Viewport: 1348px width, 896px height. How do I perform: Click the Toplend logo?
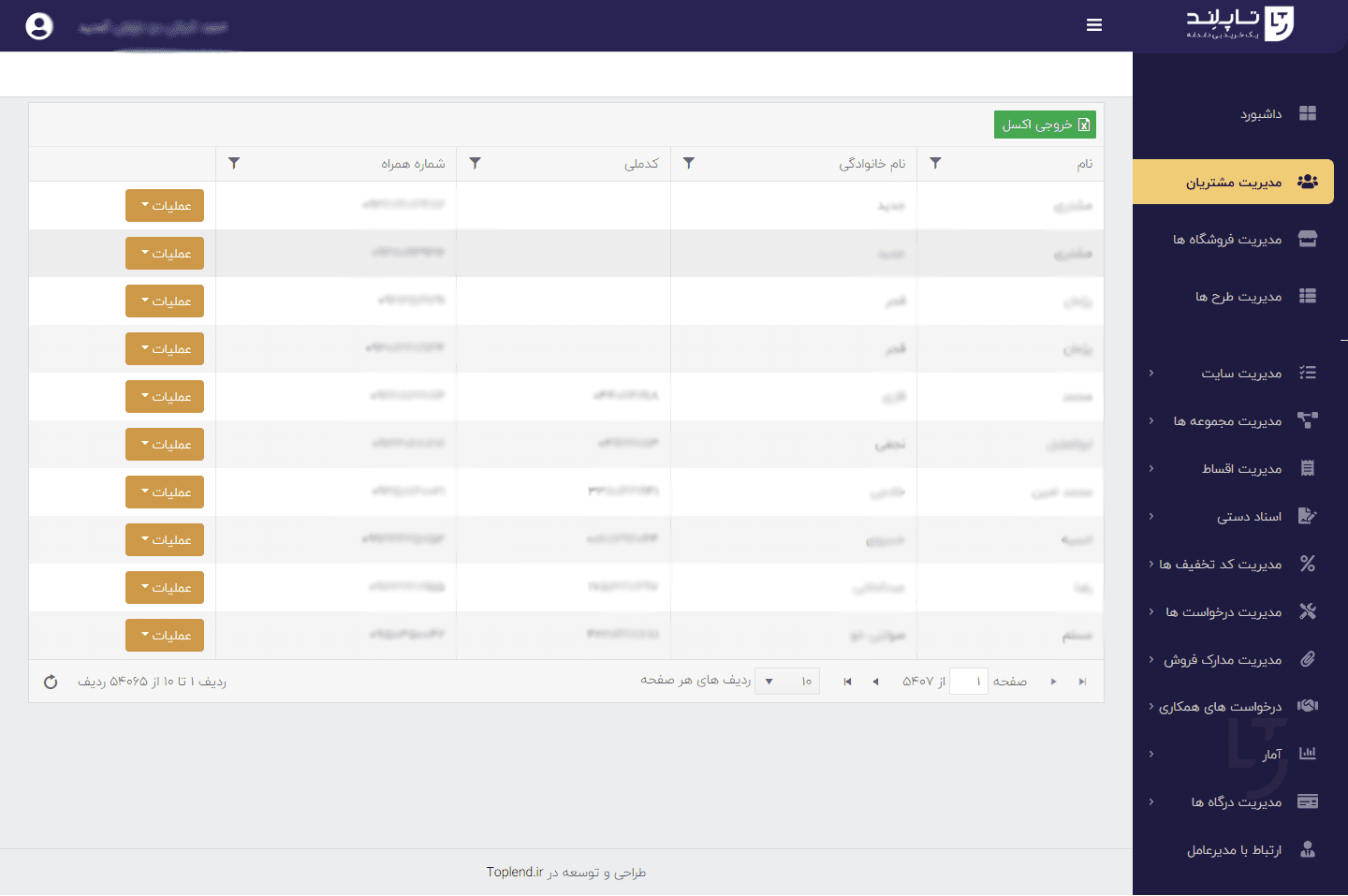1240,23
